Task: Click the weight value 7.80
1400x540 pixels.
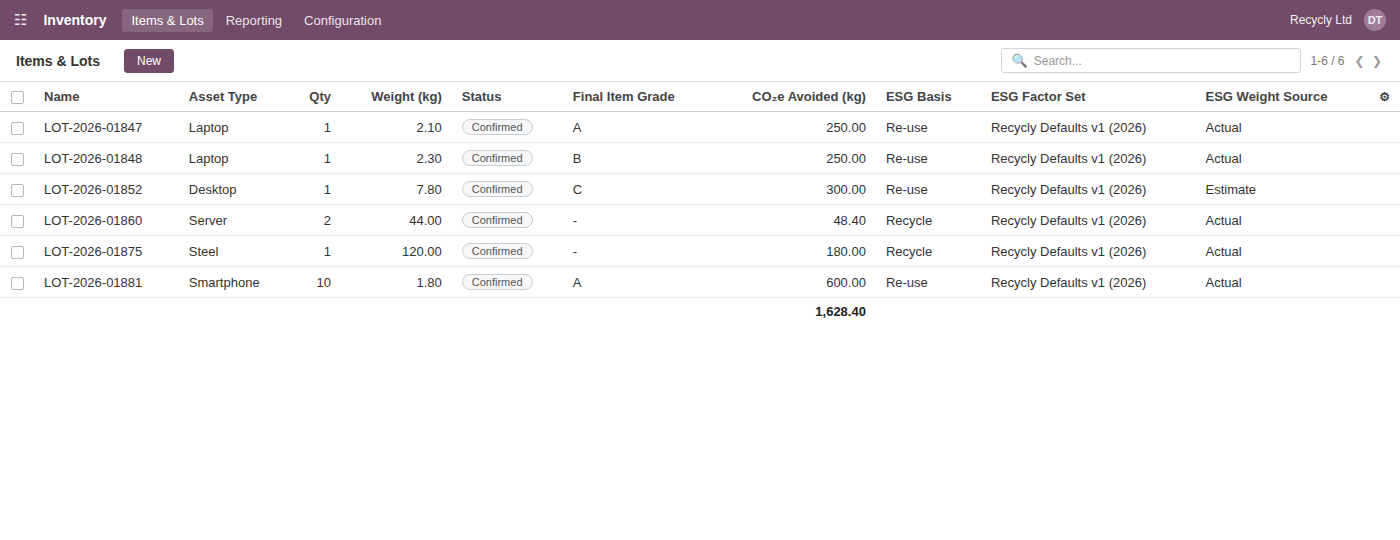Action: [x=429, y=190]
